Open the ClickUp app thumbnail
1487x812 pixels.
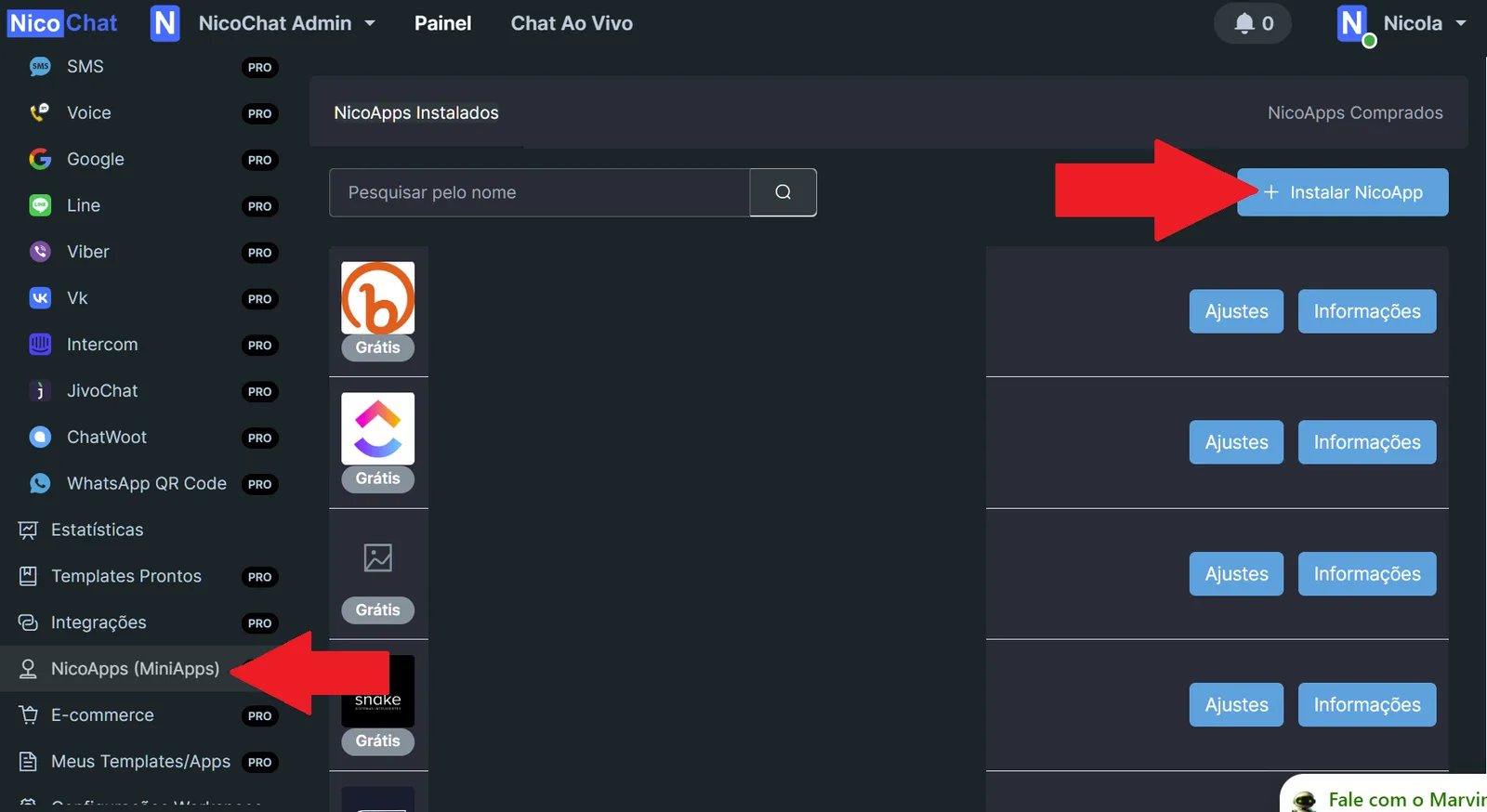click(x=378, y=429)
